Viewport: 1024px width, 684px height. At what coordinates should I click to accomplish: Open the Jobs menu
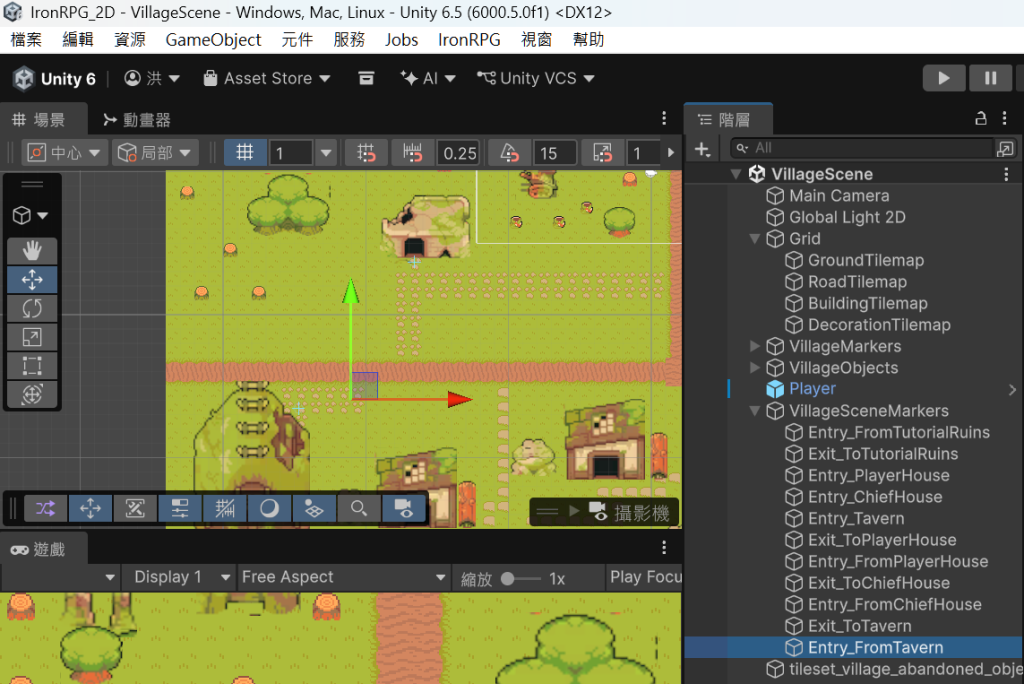(401, 40)
